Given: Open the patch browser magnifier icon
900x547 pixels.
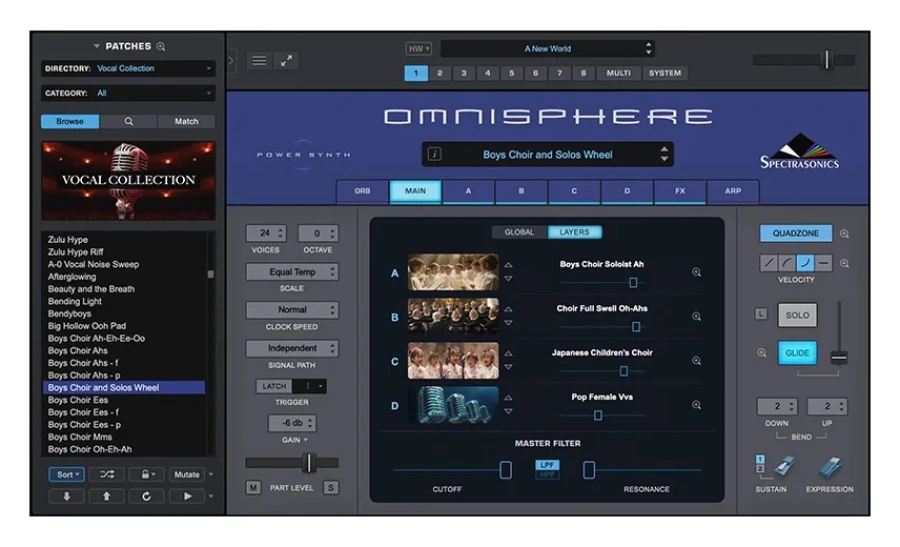Looking at the screenshot, I should 161,46.
